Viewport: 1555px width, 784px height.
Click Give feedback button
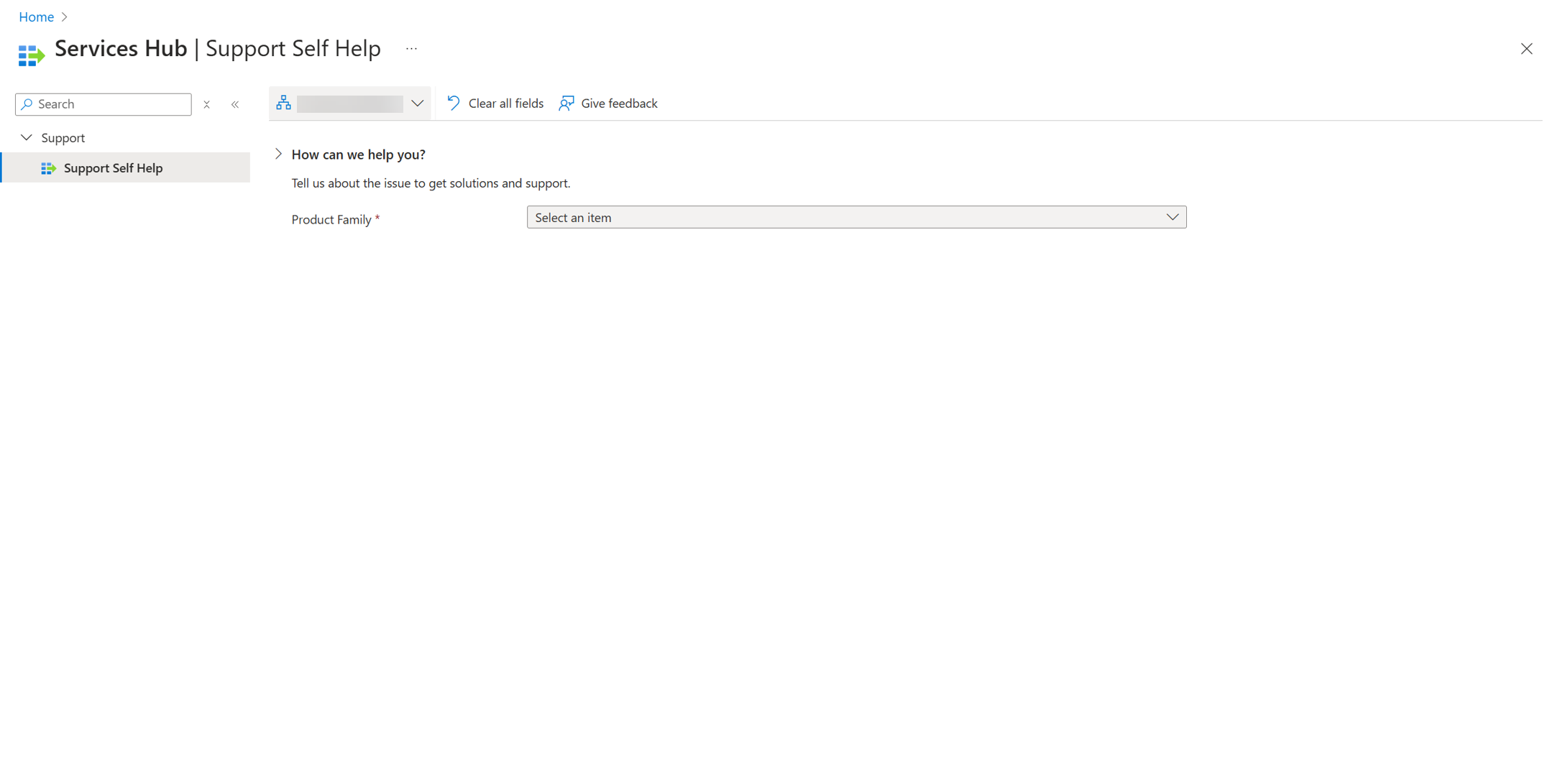pyautogui.click(x=608, y=103)
